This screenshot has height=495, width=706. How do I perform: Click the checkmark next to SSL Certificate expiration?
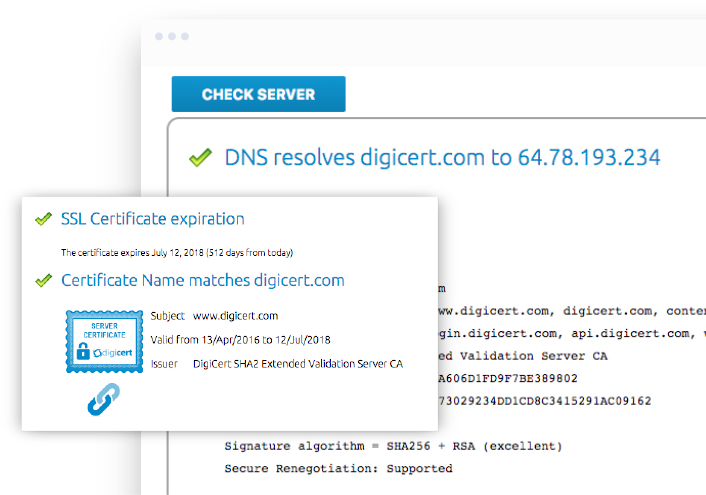point(43,219)
